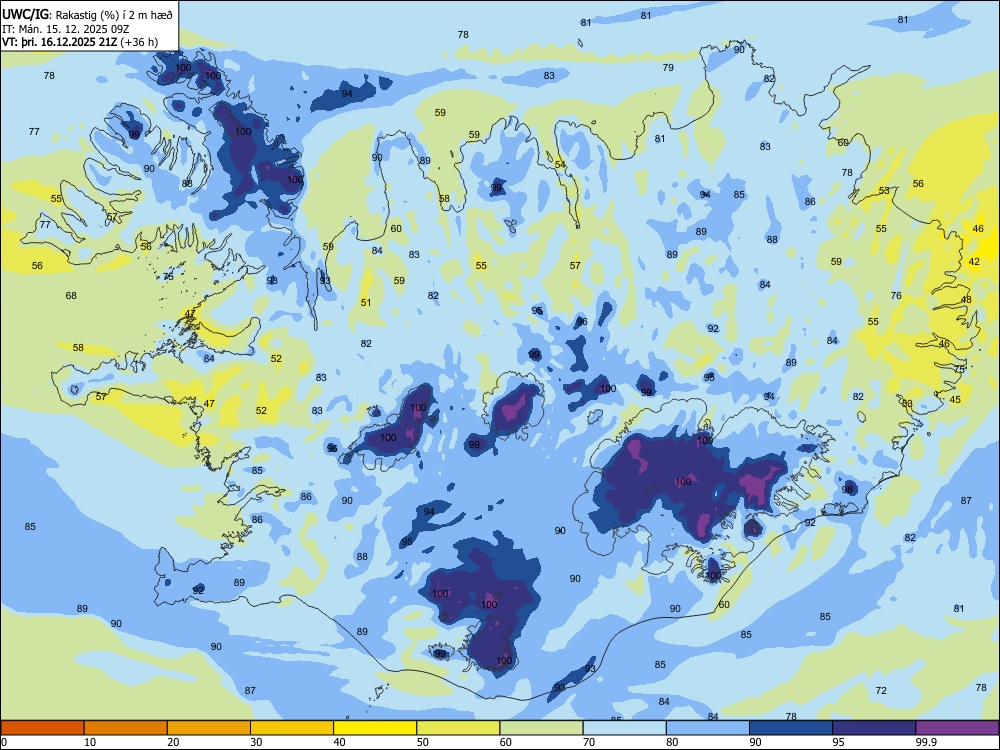Click the legend label '10'
The width and height of the screenshot is (1000, 750).
pyautogui.click(x=90, y=742)
